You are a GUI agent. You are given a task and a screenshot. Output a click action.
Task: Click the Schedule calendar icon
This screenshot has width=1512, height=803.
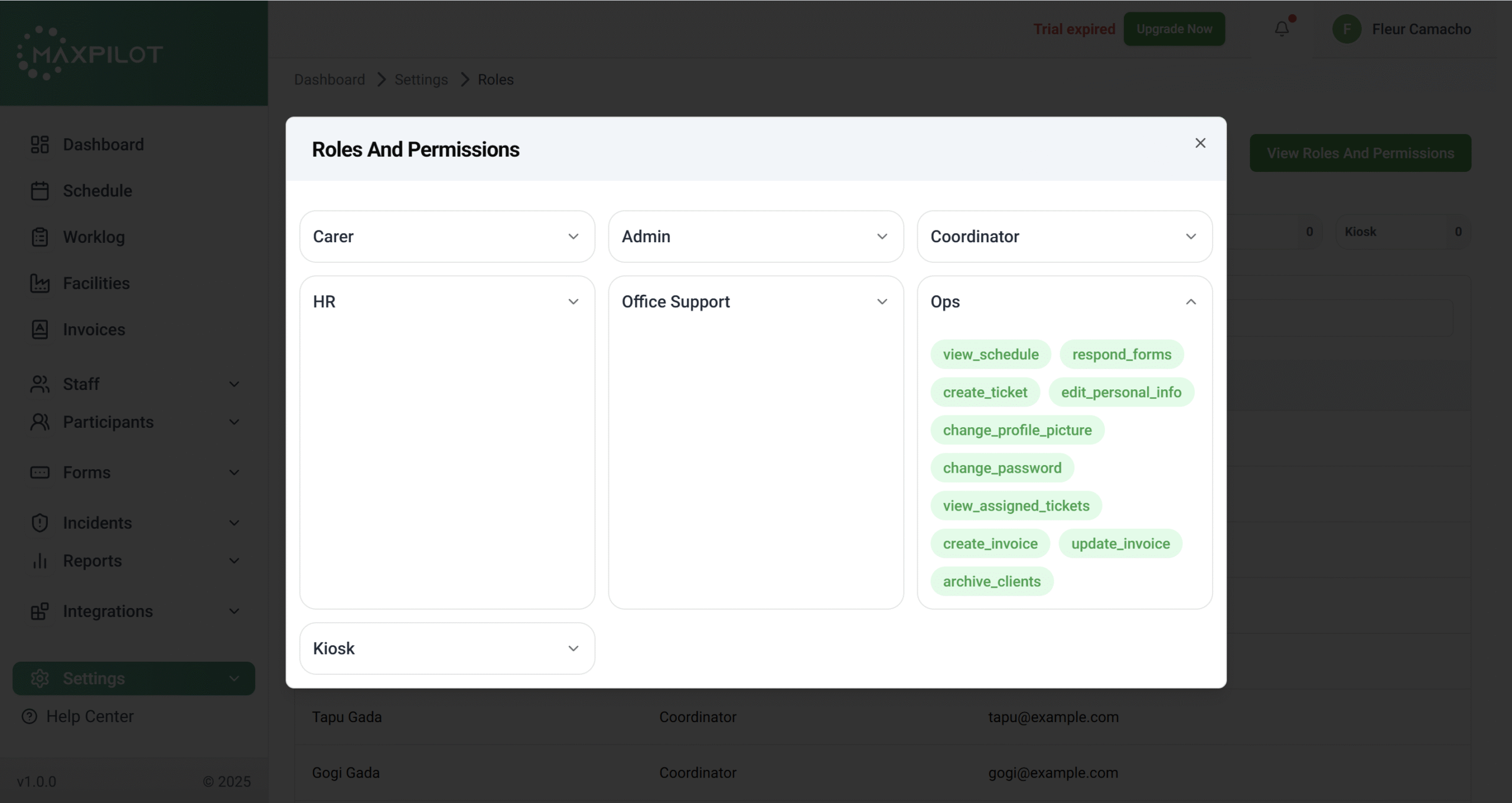40,191
